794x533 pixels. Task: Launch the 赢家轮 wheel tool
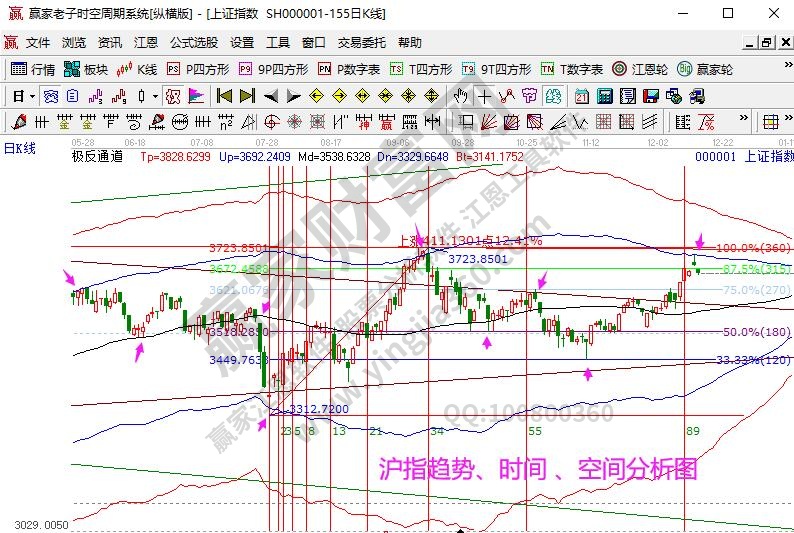(x=705, y=69)
